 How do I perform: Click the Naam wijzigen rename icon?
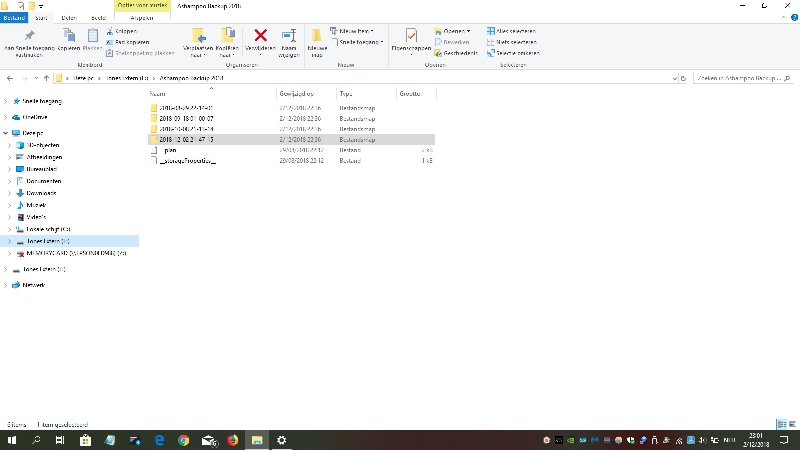pos(289,38)
